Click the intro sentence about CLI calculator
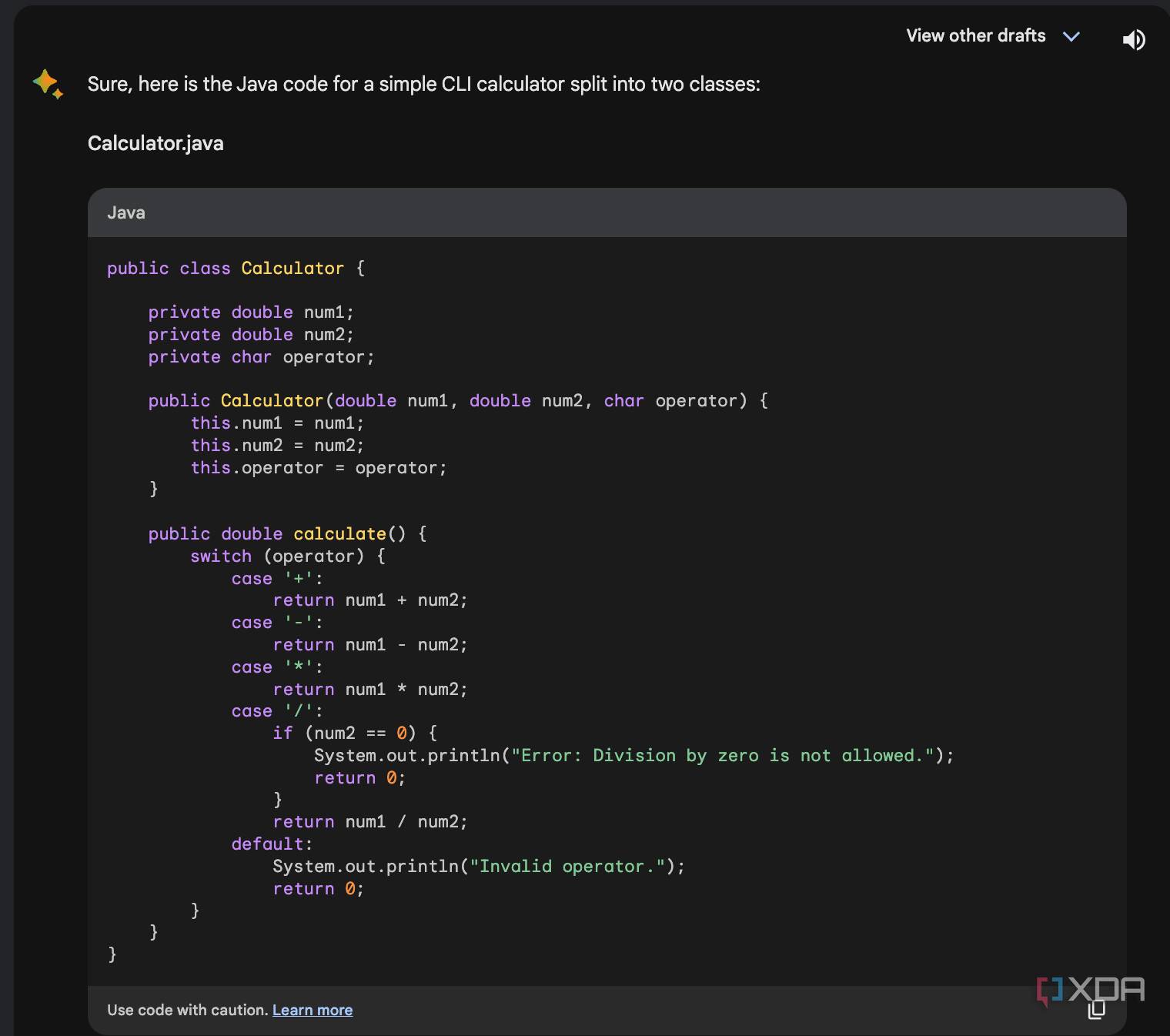 coord(424,84)
